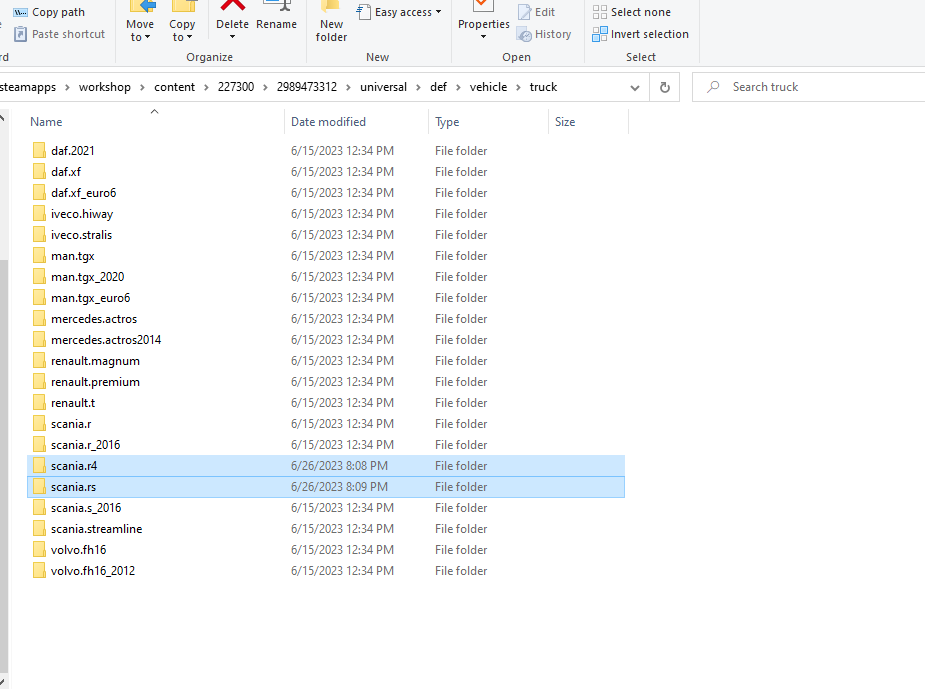Click the Copy path button
The height and width of the screenshot is (689, 925).
pos(50,12)
